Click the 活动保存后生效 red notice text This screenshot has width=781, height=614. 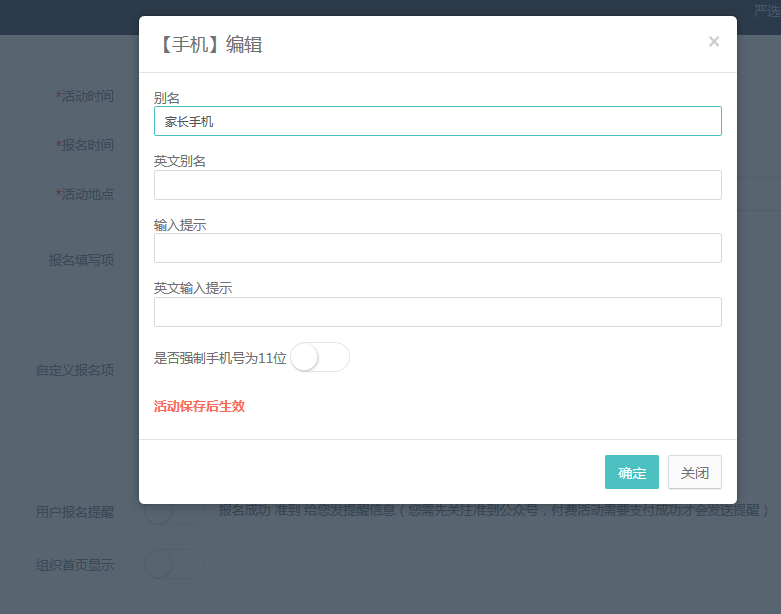199,406
